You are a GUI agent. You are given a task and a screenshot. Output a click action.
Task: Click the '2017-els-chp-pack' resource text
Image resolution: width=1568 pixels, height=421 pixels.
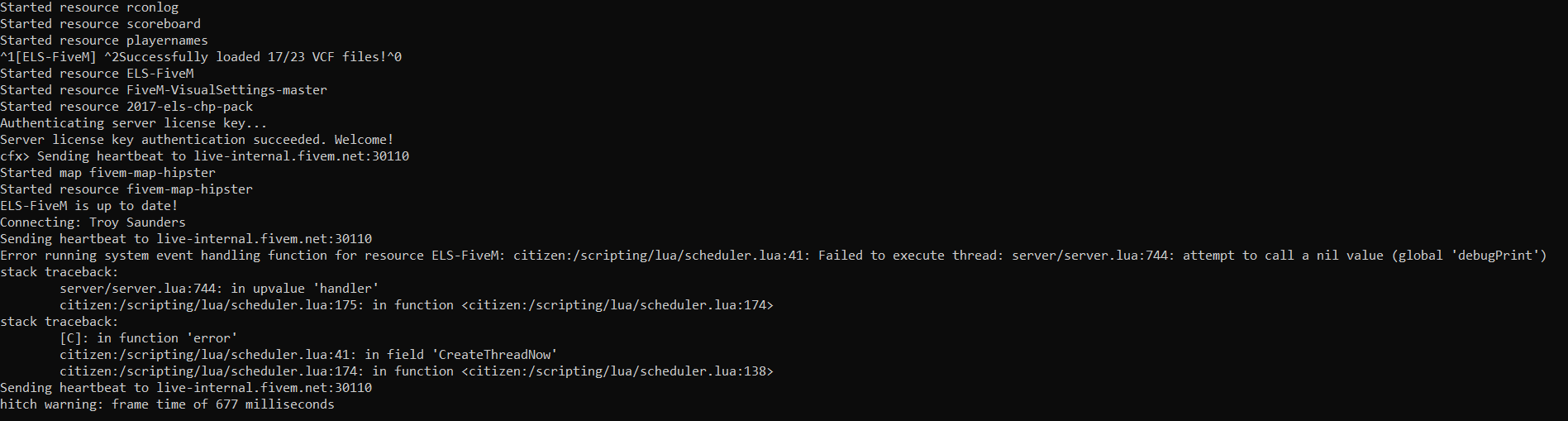tap(189, 107)
